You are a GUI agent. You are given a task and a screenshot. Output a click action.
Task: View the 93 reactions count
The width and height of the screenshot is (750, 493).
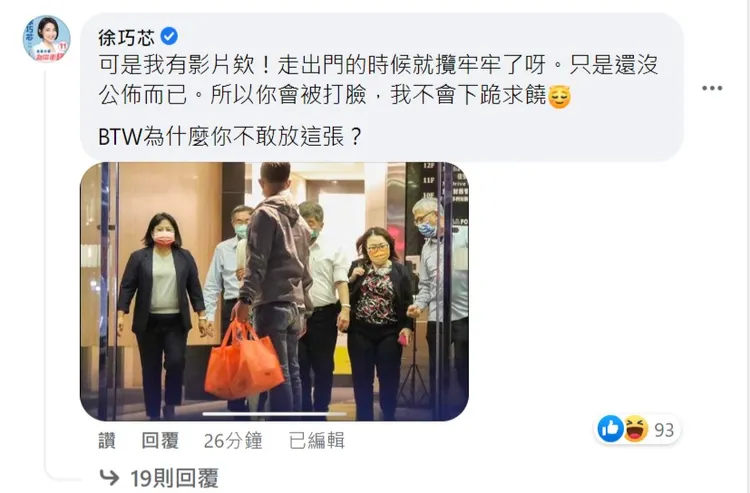pos(664,430)
